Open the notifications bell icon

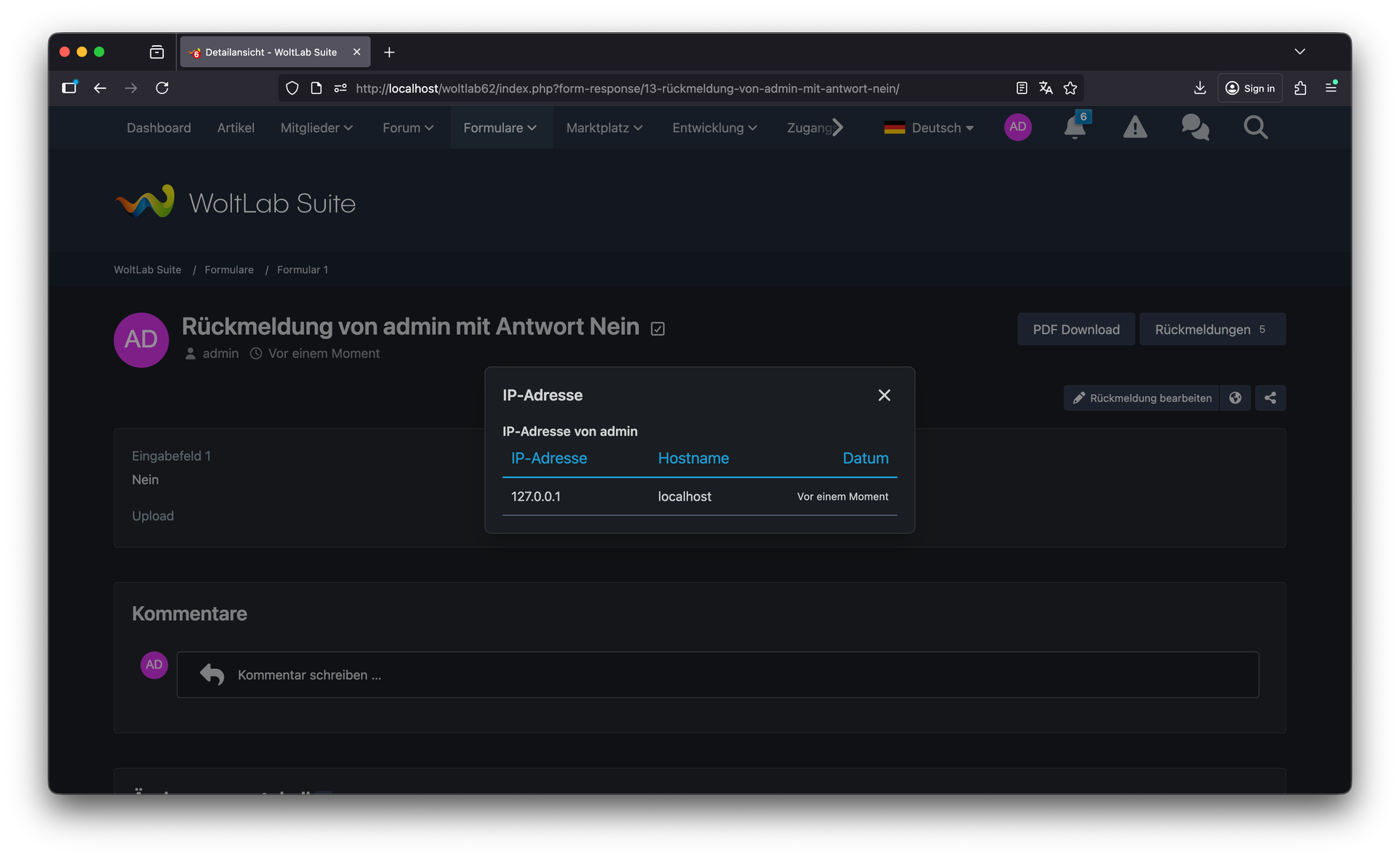pyautogui.click(x=1074, y=128)
